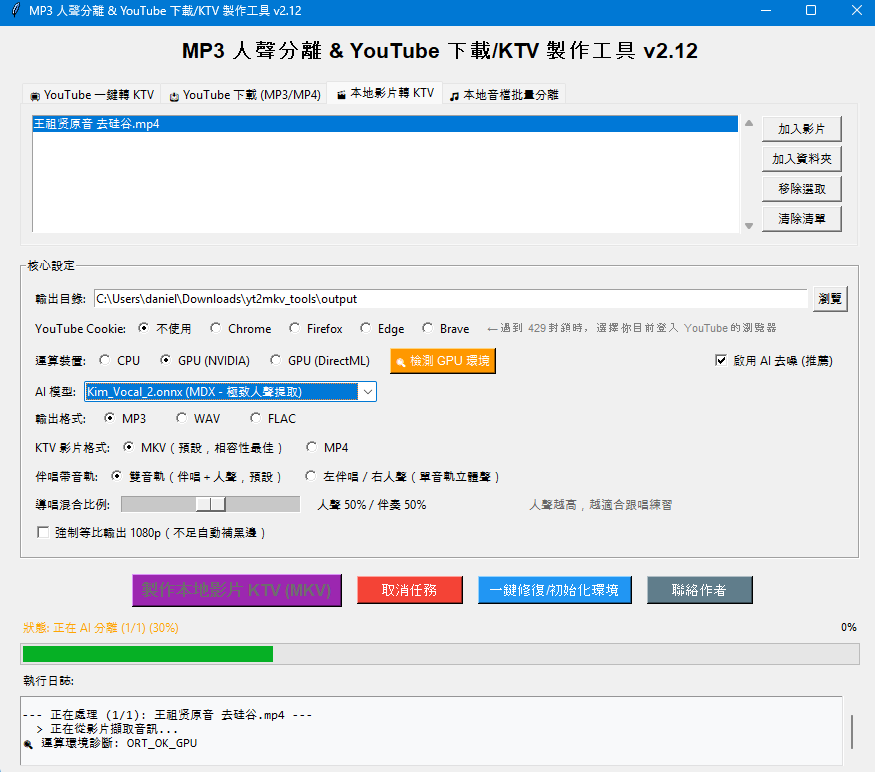Click the ORT_OK_GPU log line
The width and height of the screenshot is (875, 772).
pyautogui.click(x=110, y=743)
